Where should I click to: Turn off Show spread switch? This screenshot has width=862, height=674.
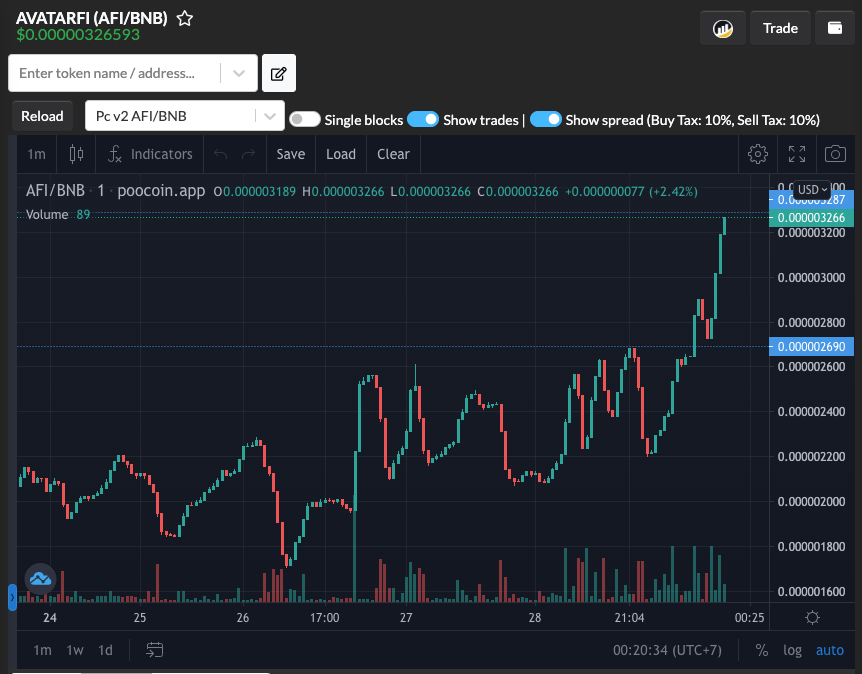[x=545, y=119]
